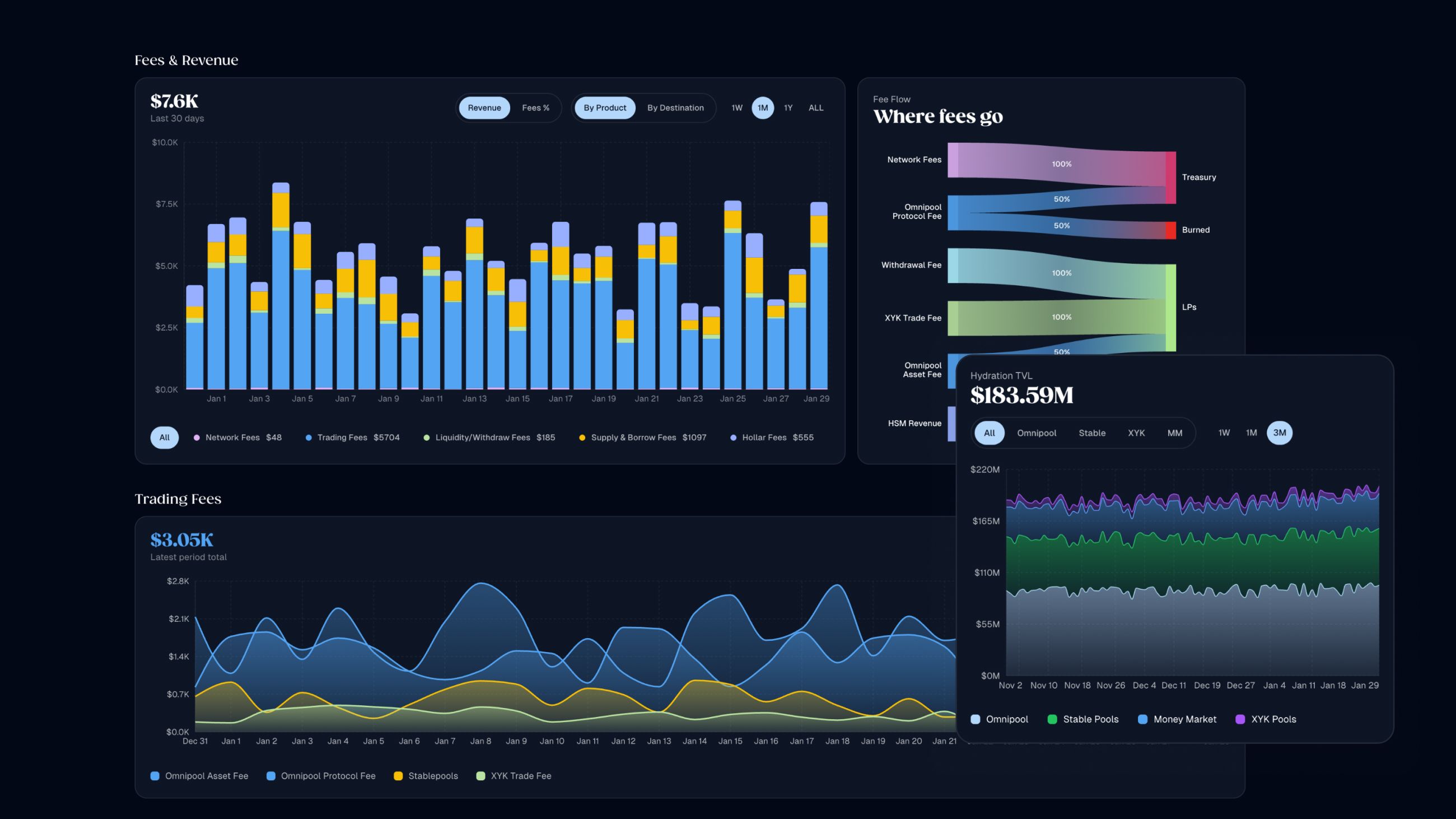Toggle Trading Fees legend series
This screenshot has height=819, width=1456.
click(342, 438)
